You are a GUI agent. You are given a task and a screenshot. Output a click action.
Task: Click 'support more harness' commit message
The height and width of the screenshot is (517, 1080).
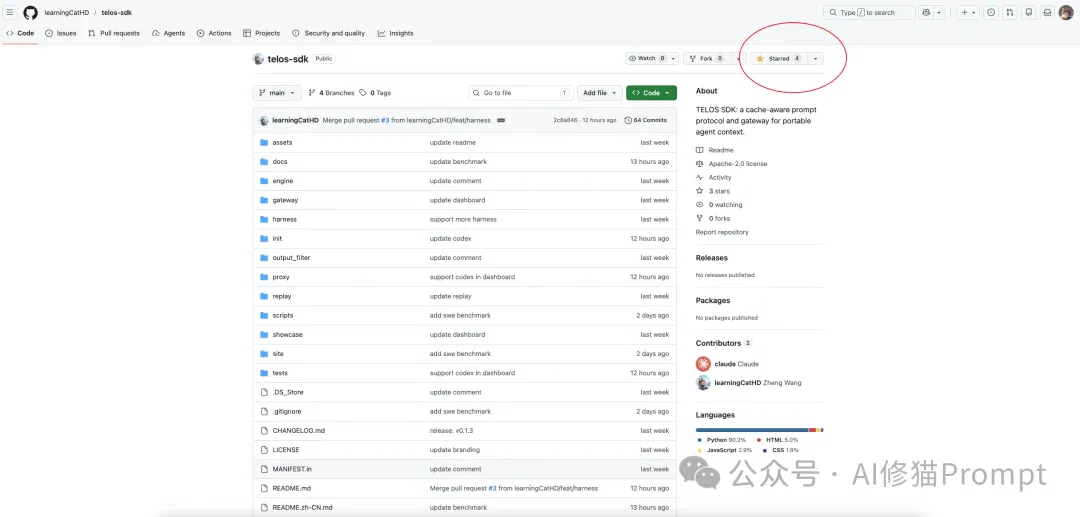463,220
